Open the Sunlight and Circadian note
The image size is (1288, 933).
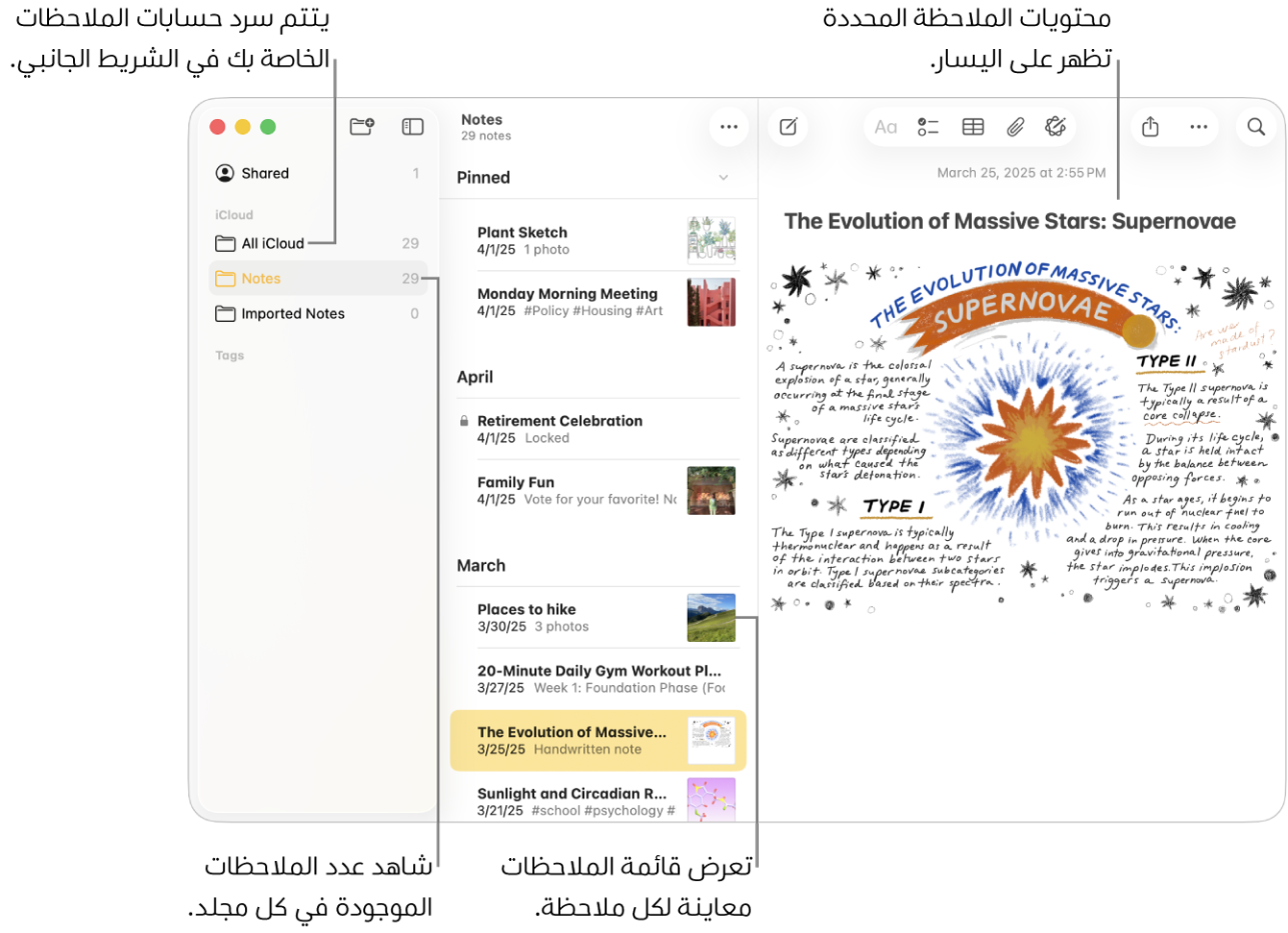click(x=597, y=799)
